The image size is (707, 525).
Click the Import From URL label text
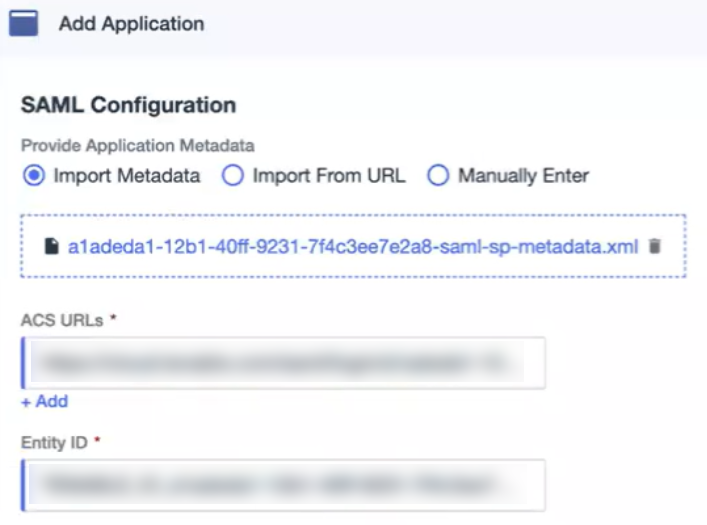(x=329, y=176)
